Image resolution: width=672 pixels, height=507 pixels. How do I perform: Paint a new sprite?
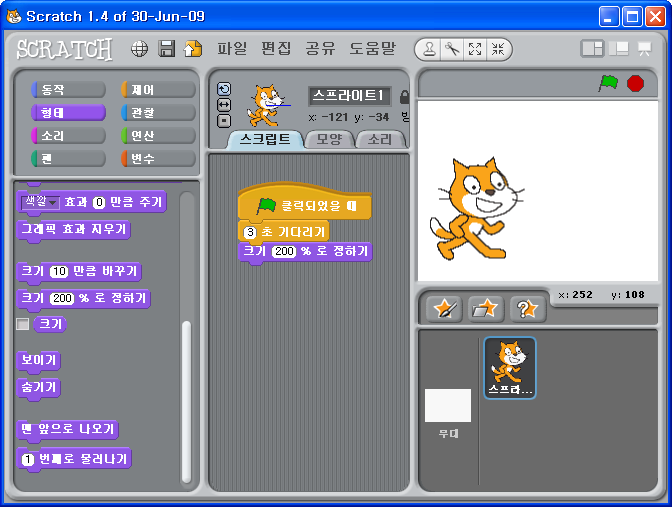[x=444, y=309]
